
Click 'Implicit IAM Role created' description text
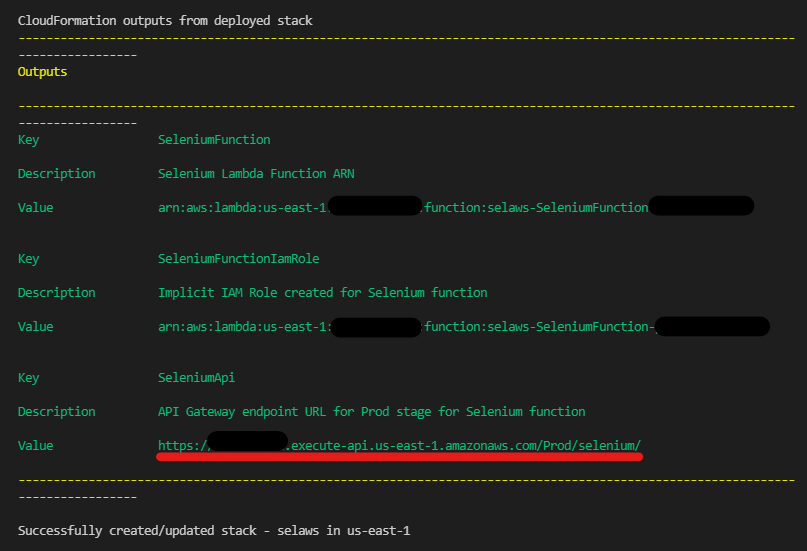coord(322,292)
